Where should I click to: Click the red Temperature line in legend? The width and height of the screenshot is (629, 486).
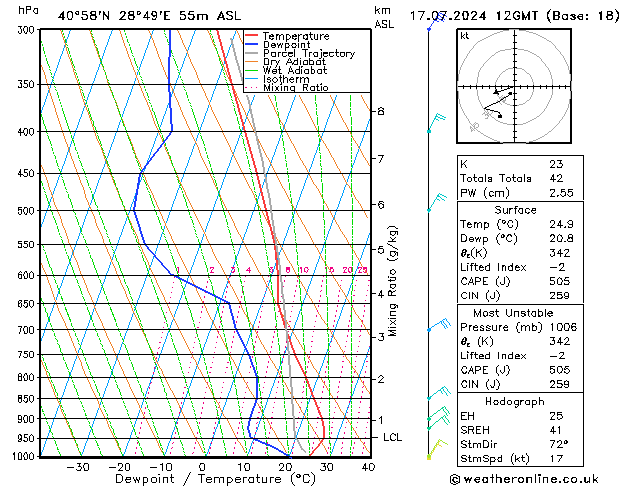(251, 36)
